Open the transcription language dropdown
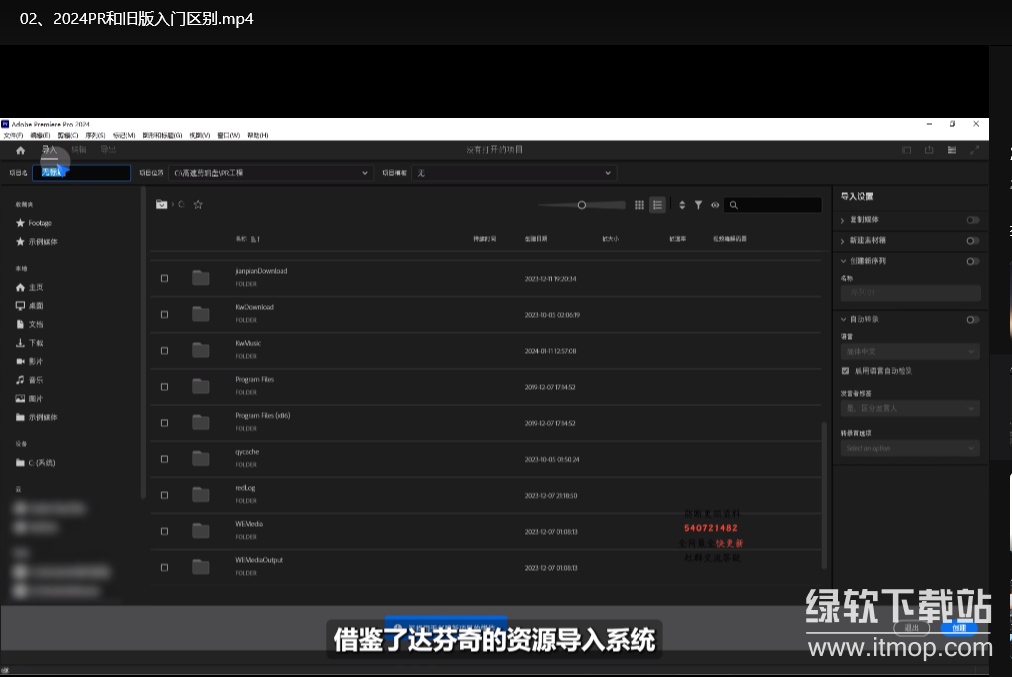 pyautogui.click(x=910, y=352)
